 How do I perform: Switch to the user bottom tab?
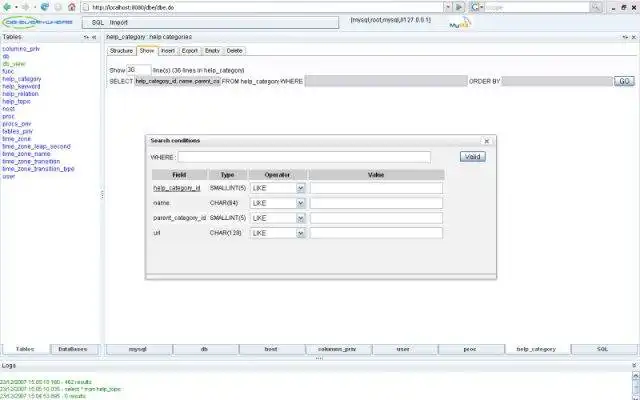[x=403, y=349]
